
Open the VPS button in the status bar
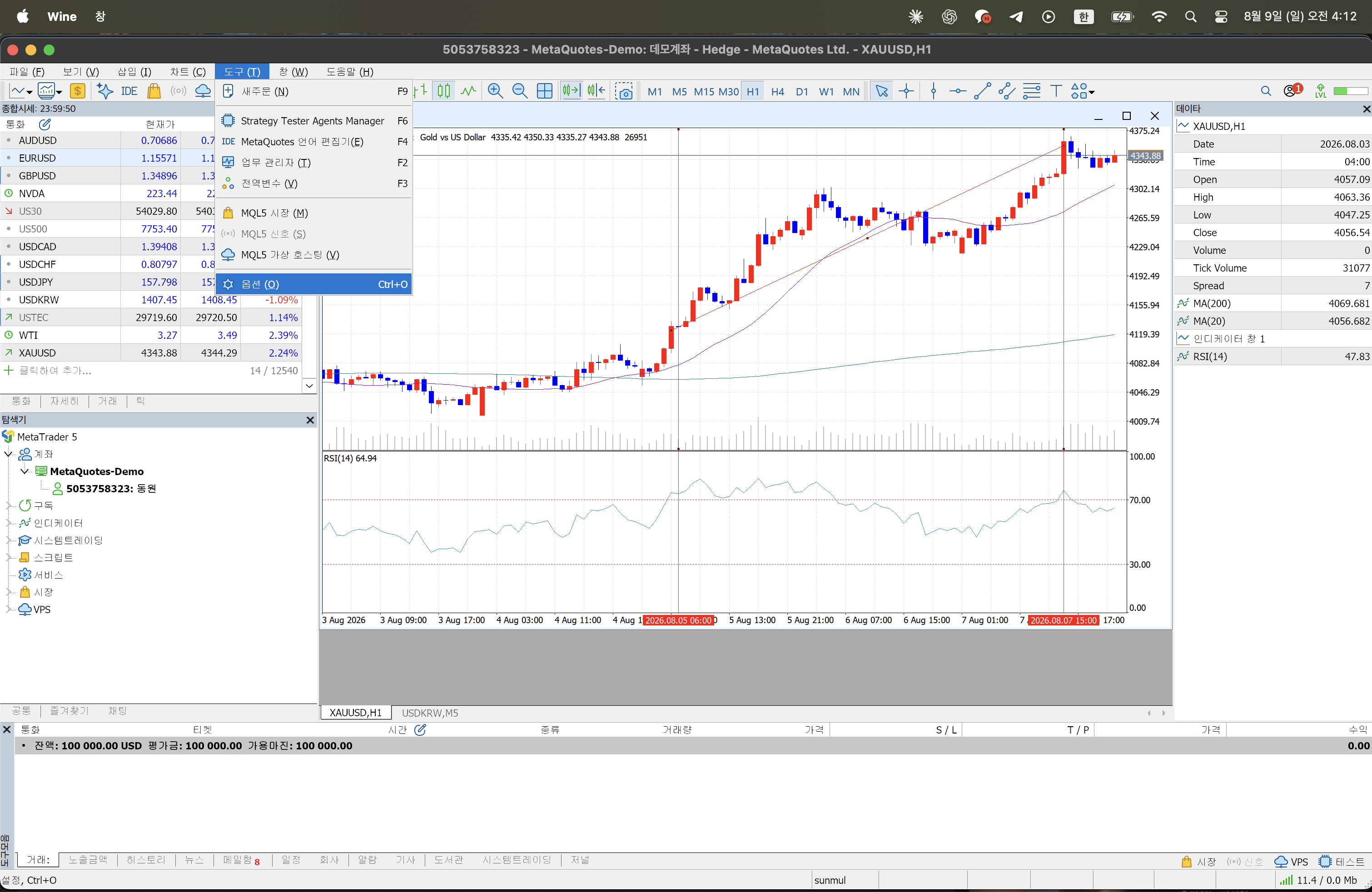point(1291,862)
